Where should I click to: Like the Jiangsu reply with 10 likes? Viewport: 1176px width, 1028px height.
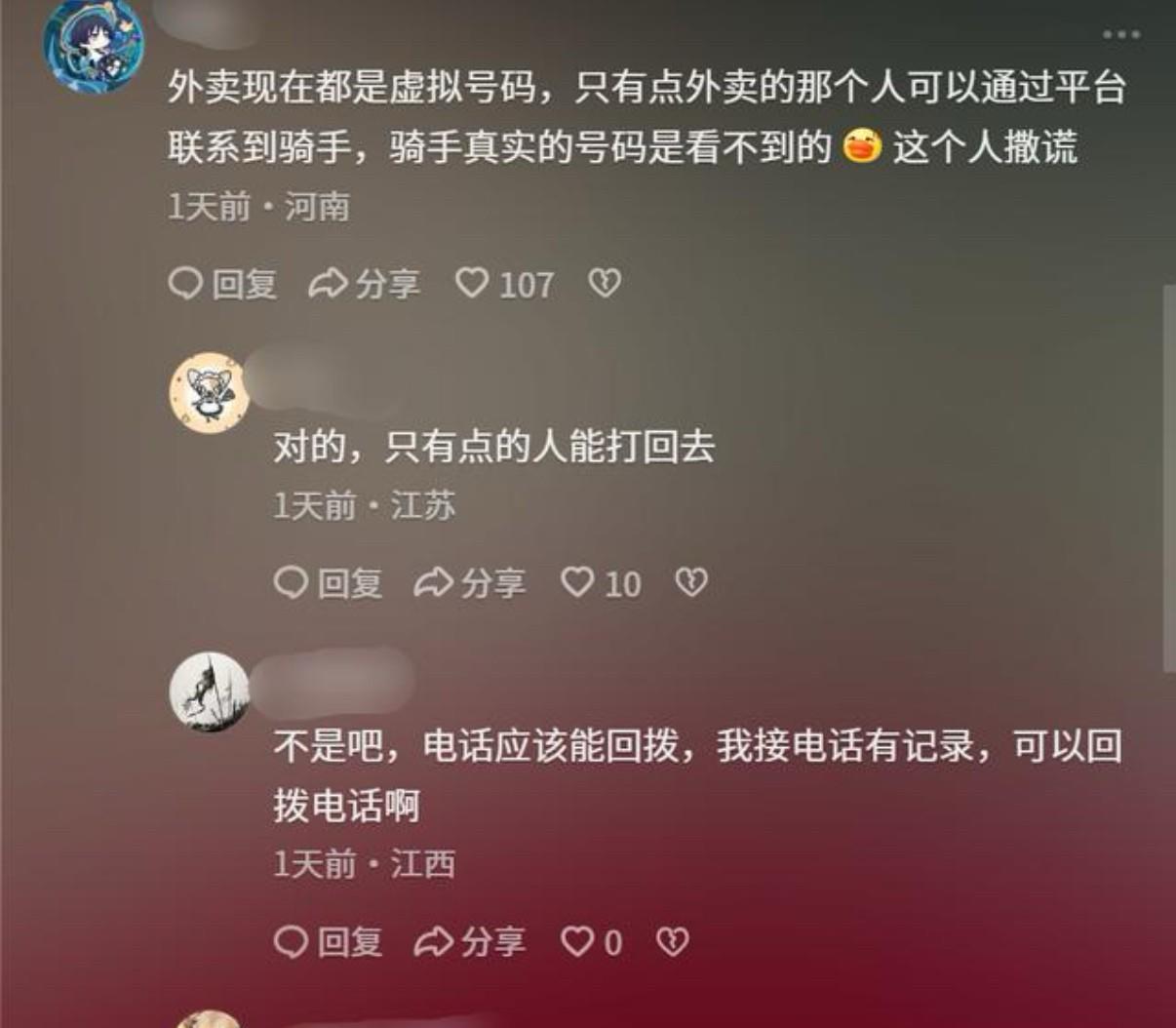click(x=577, y=582)
